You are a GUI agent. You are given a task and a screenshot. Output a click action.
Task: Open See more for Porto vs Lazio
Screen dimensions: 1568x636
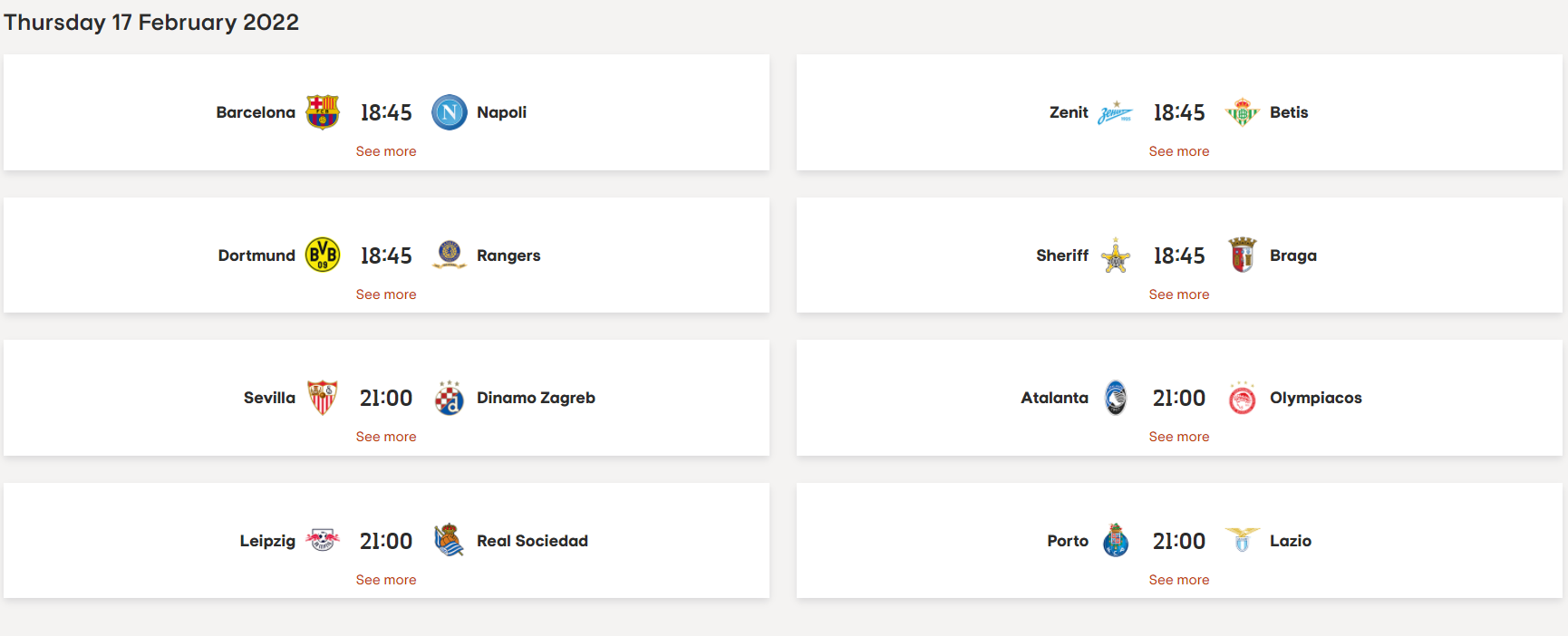tap(1179, 580)
